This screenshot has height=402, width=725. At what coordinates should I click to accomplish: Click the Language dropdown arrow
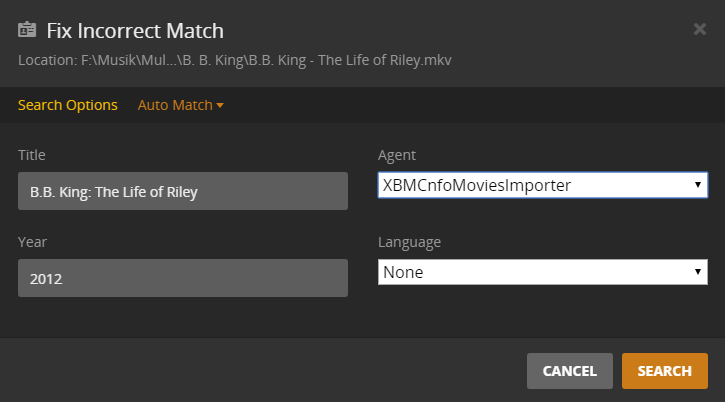[697, 272]
